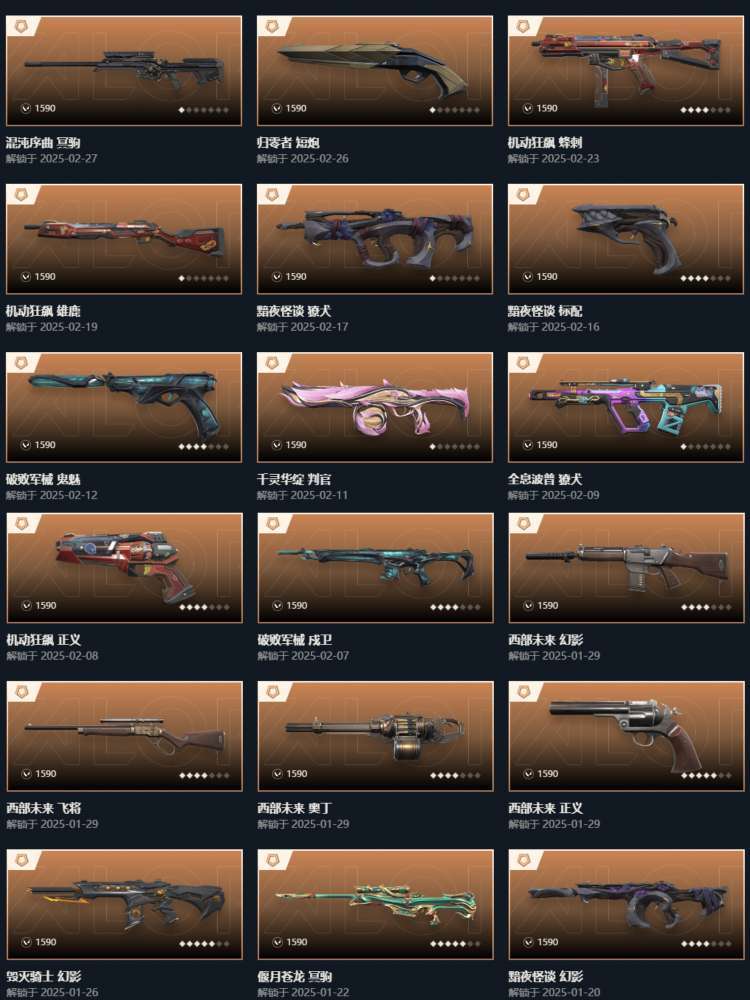The width and height of the screenshot is (750, 1000).
Task: Click level diamonds on 西部未来 幻影 card
Action: click(x=705, y=607)
